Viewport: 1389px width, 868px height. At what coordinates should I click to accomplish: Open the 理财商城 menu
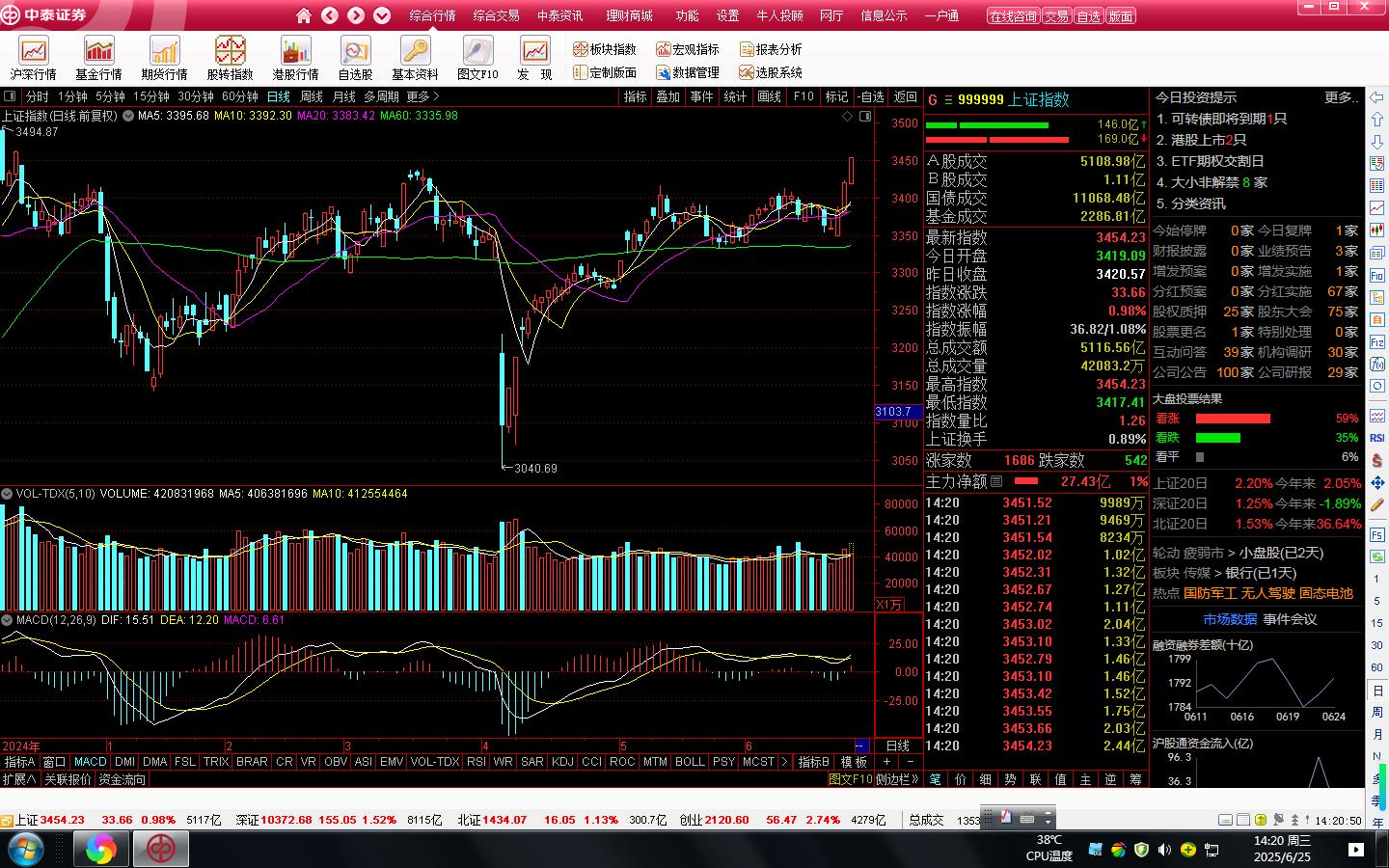pyautogui.click(x=629, y=15)
